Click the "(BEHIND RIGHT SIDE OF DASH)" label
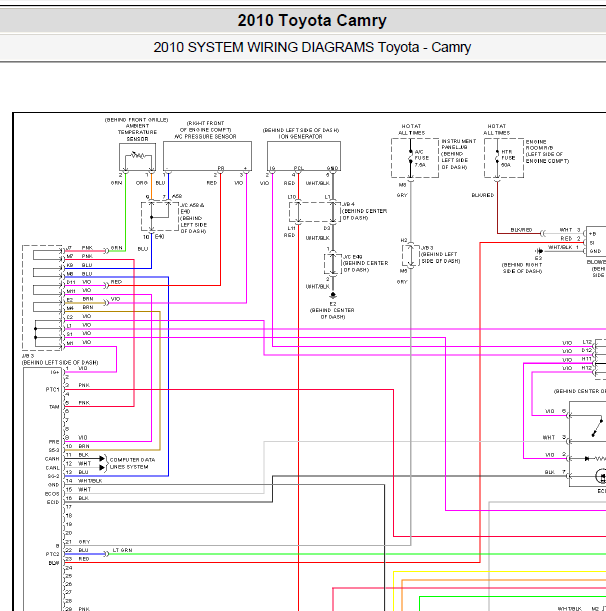Viewport: 606px width, 611px height. [522, 268]
